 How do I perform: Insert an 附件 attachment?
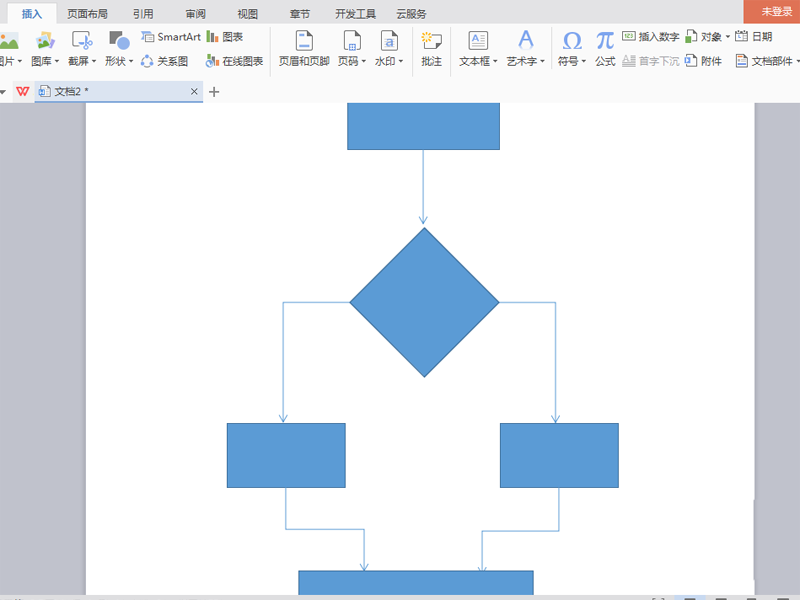pos(703,61)
